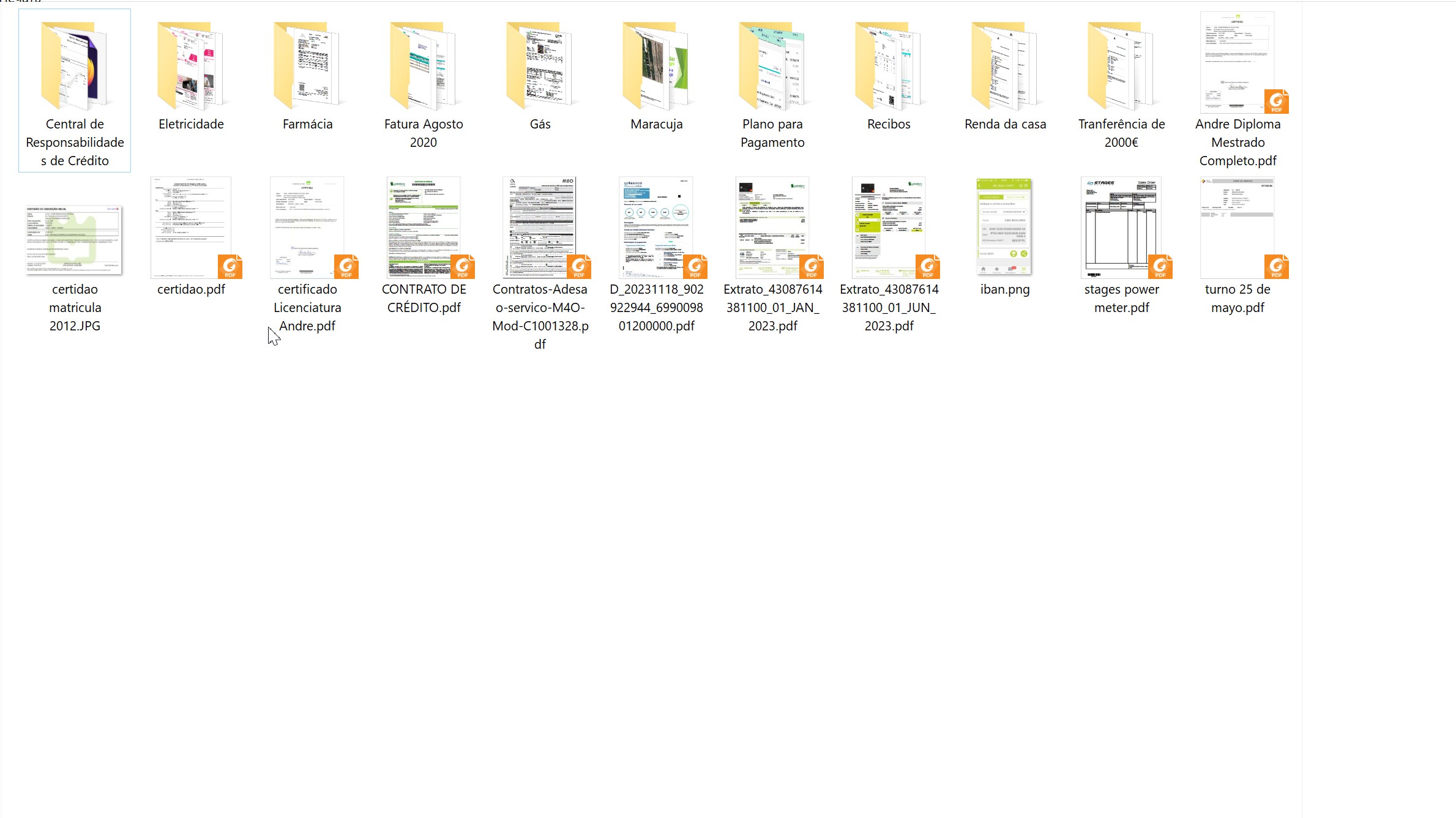Select turno 25 de mayo.pdf file
The image size is (1456, 818).
(x=1237, y=228)
